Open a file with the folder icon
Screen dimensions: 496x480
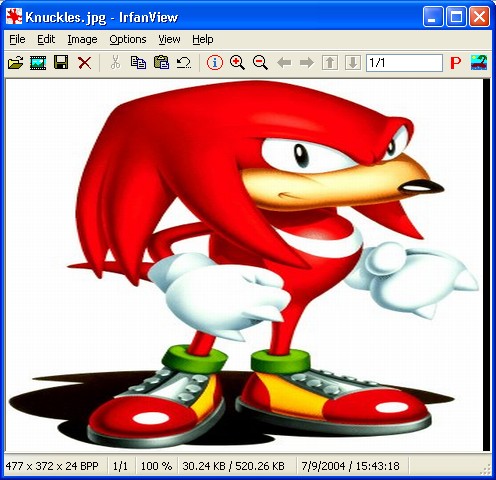pyautogui.click(x=15, y=62)
